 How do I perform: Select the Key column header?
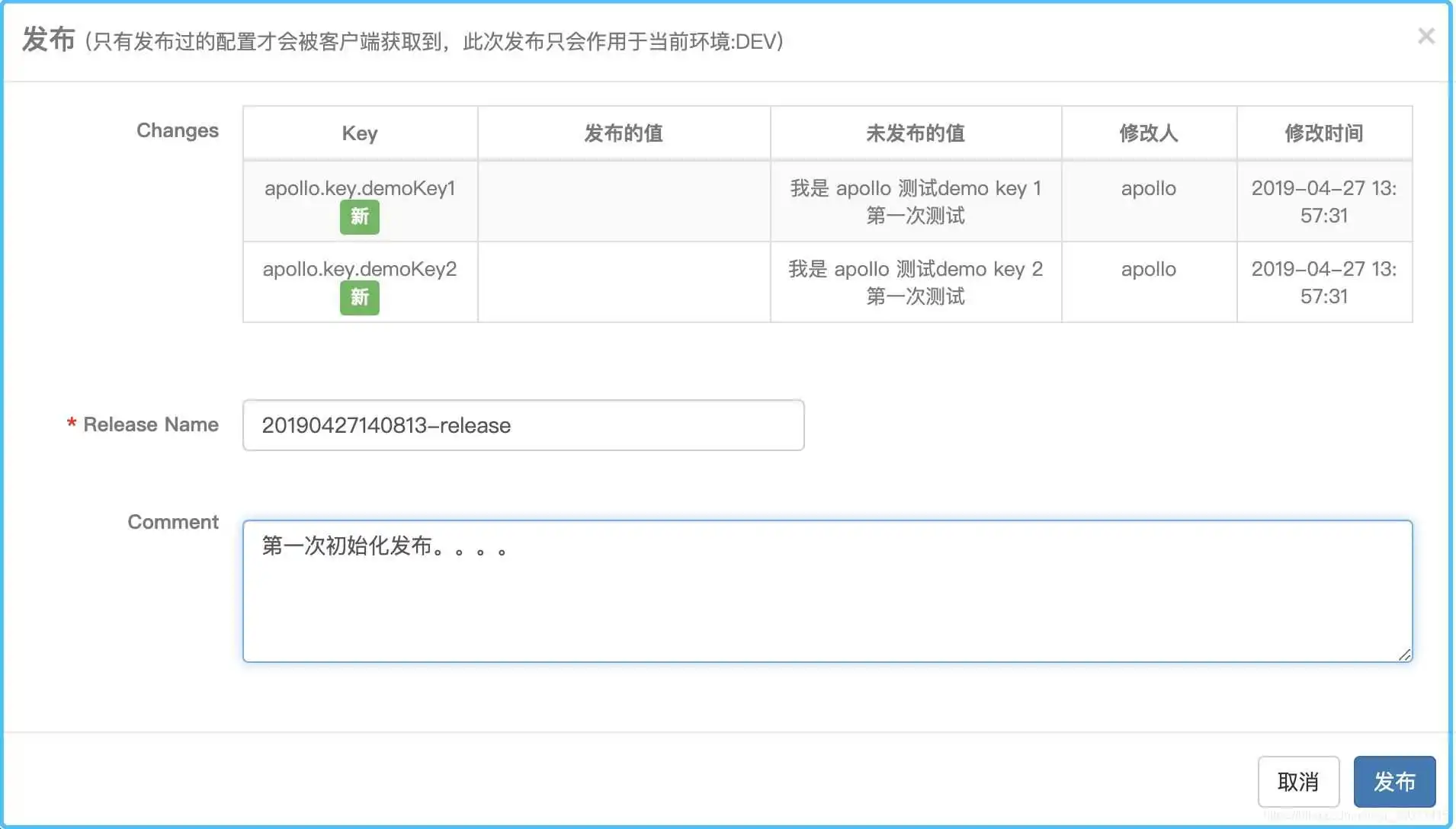(359, 133)
